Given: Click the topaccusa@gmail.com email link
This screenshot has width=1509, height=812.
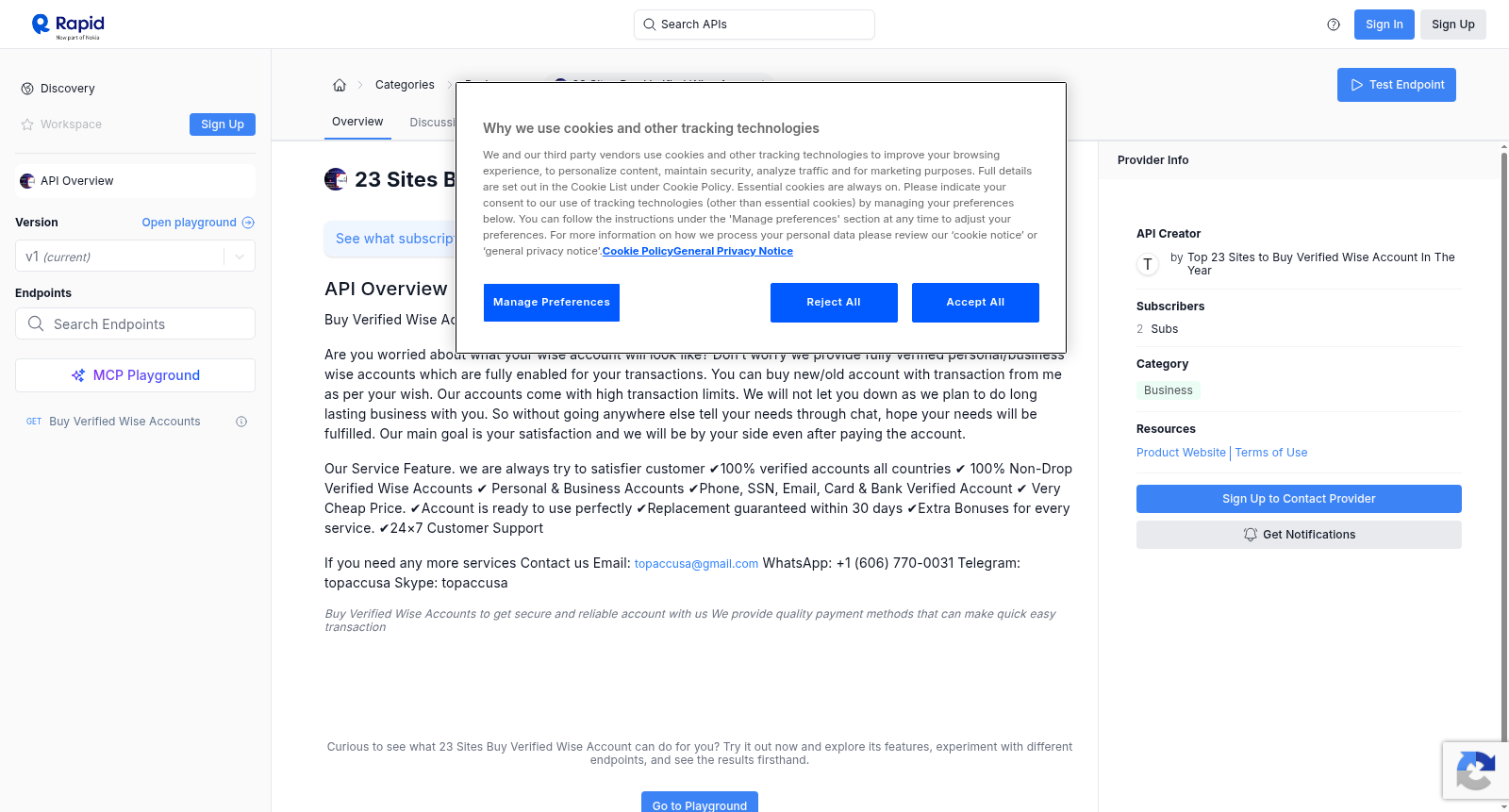Looking at the screenshot, I should click(x=696, y=564).
